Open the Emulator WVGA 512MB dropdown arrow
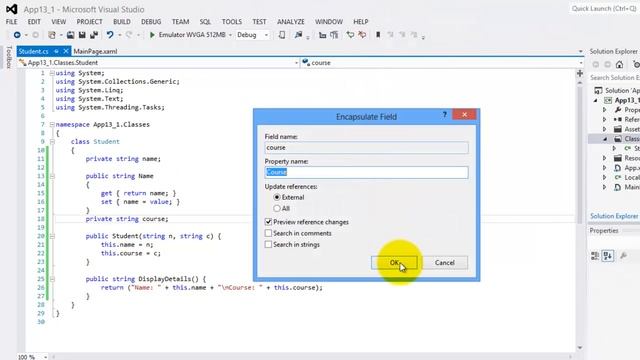 (x=230, y=35)
